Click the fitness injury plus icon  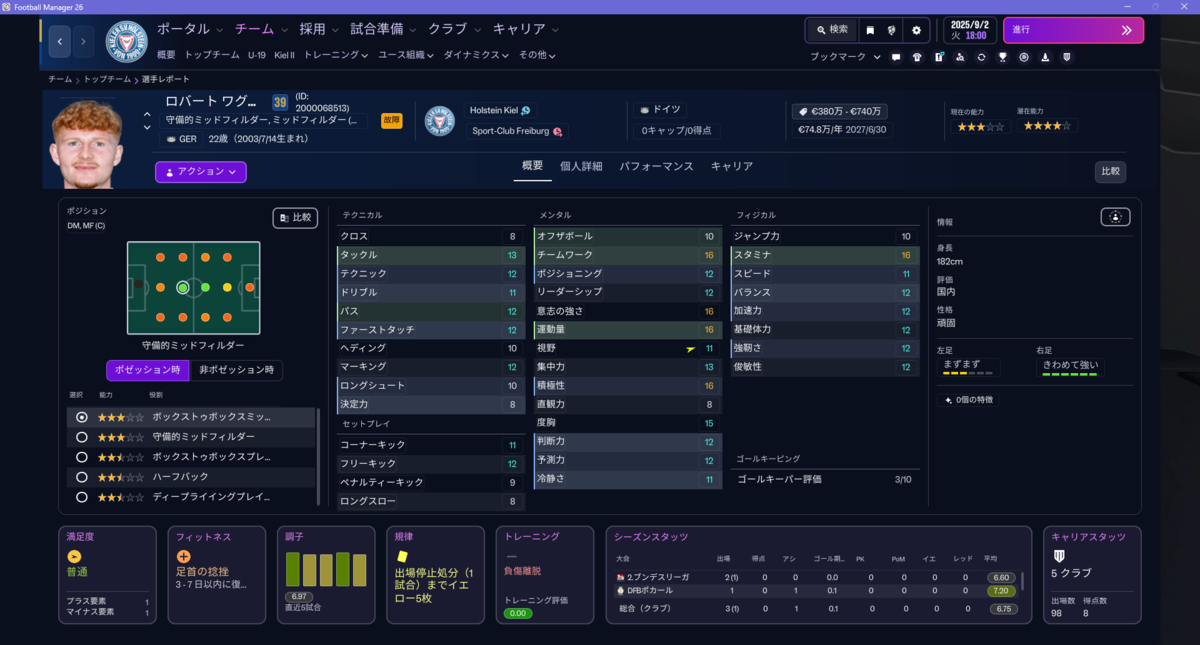(183, 556)
